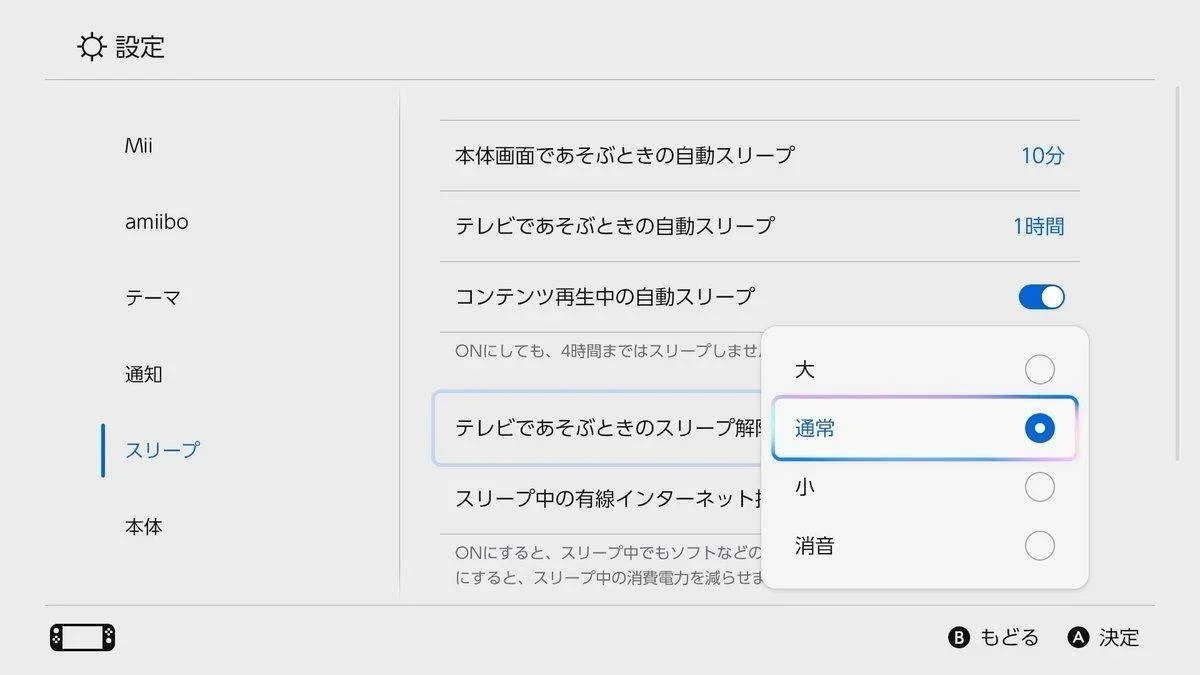Switch to the テーマ settings category

tap(153, 298)
